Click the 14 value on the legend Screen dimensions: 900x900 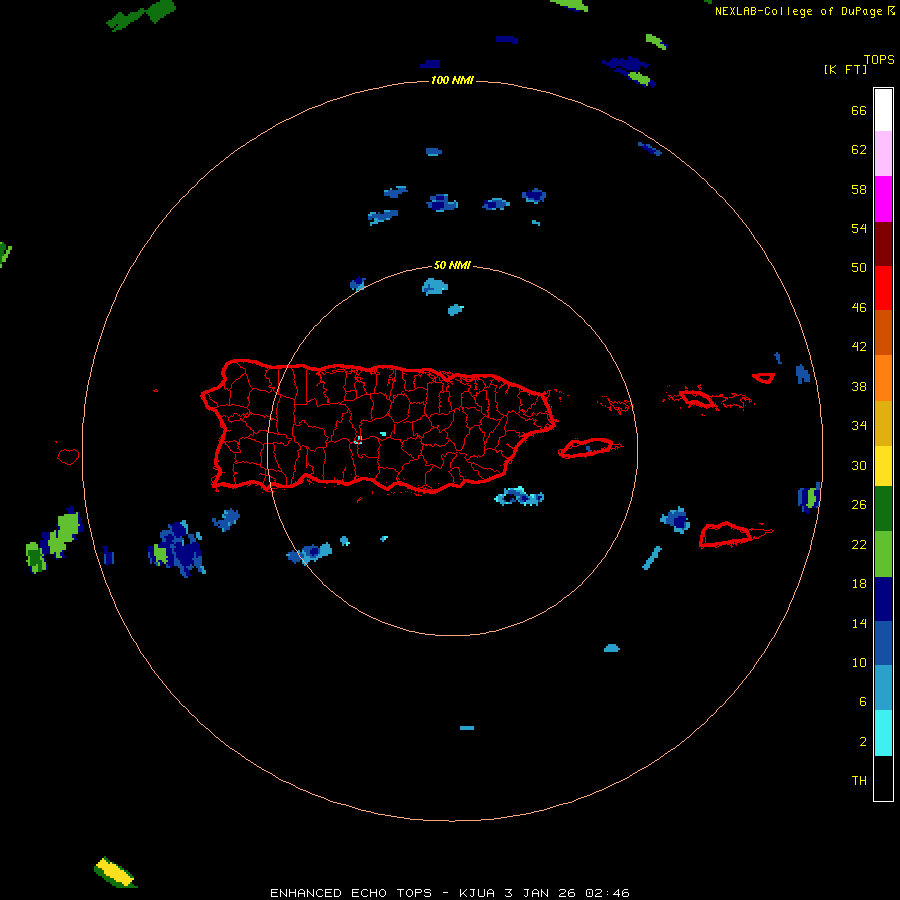[859, 623]
